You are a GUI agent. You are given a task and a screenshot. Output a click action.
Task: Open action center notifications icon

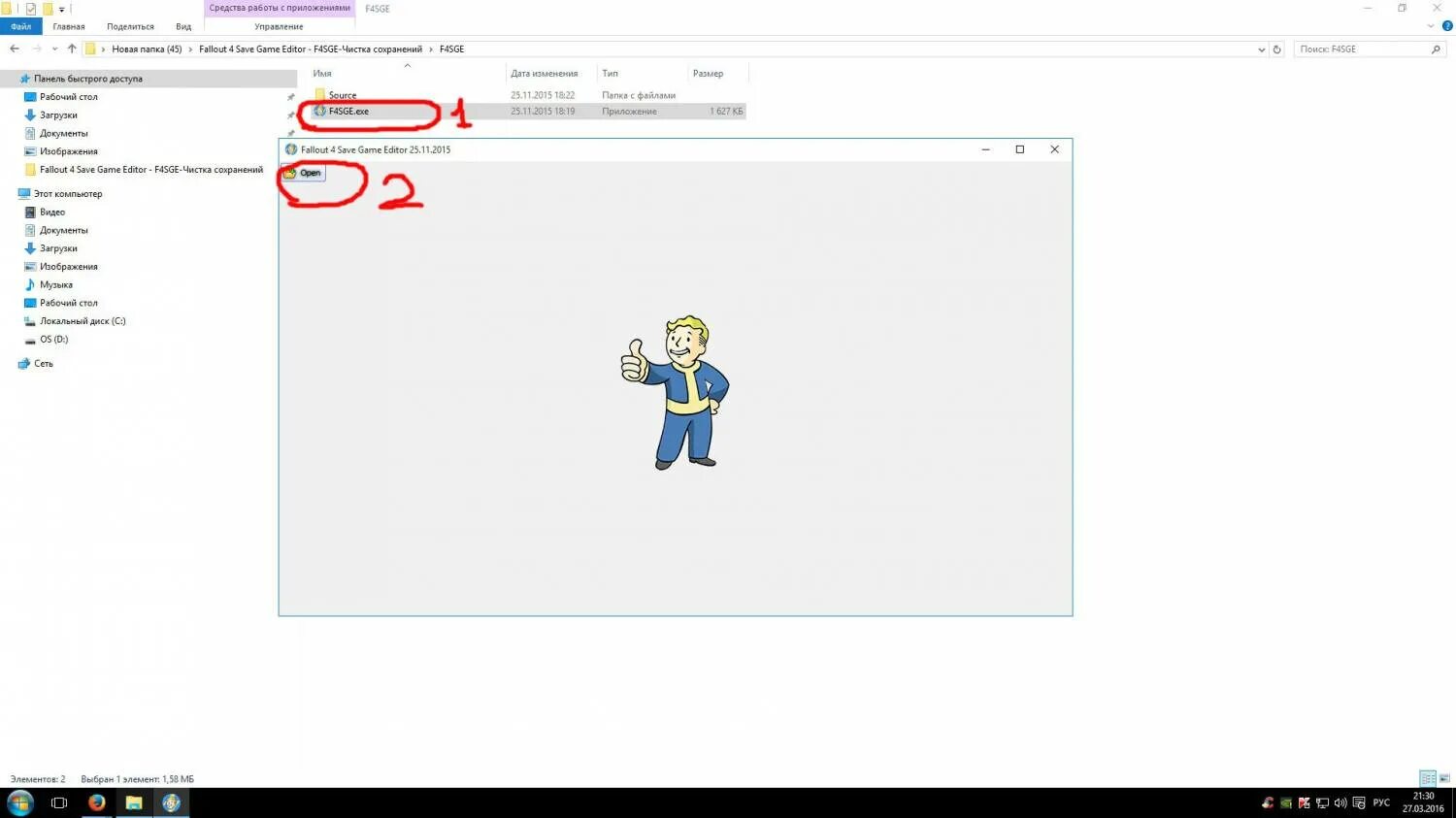(1359, 802)
